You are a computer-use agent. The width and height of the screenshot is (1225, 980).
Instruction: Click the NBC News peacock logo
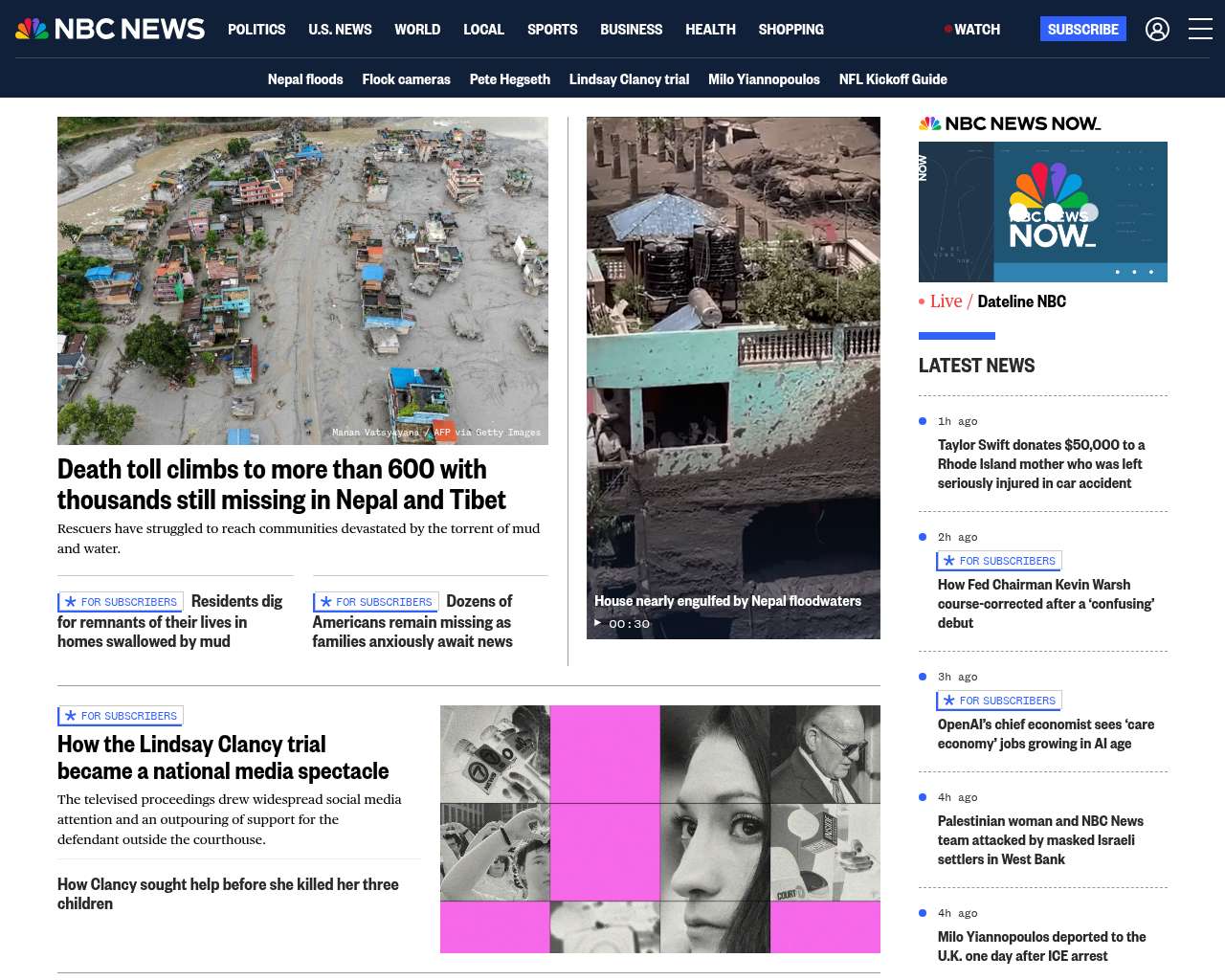(110, 29)
